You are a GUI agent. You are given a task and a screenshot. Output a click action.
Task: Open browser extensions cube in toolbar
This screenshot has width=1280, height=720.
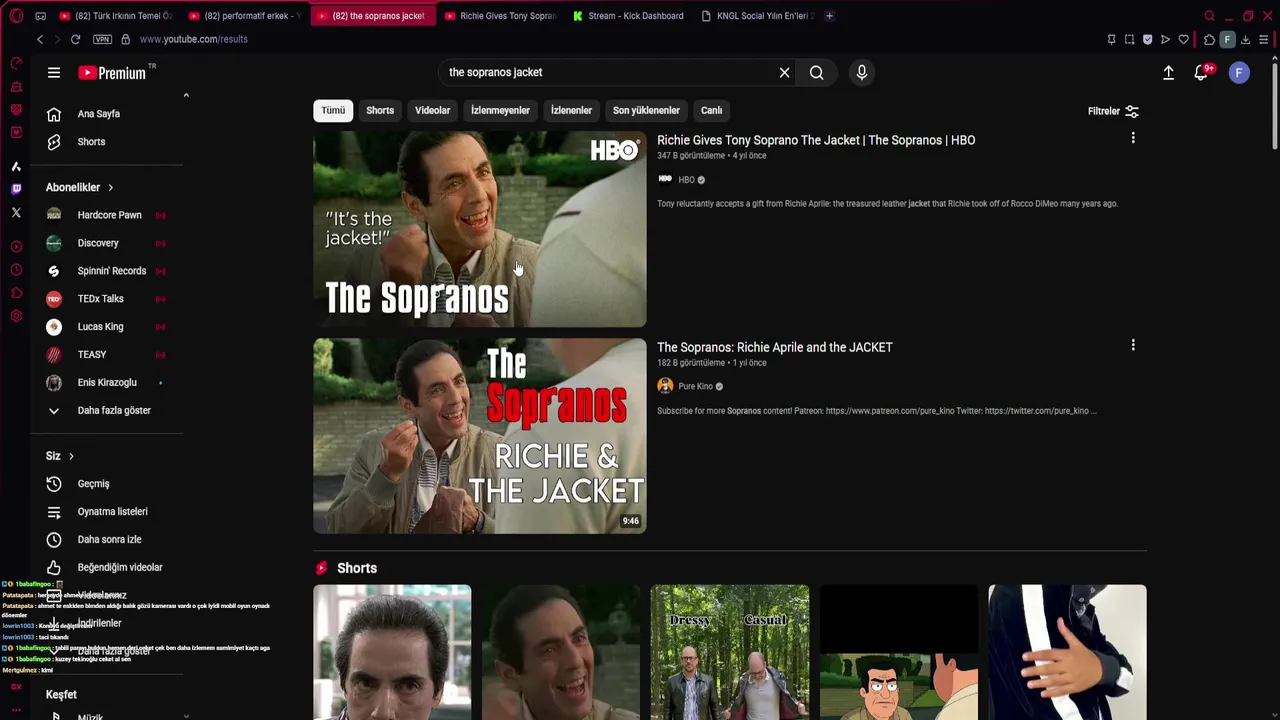click(x=1209, y=40)
